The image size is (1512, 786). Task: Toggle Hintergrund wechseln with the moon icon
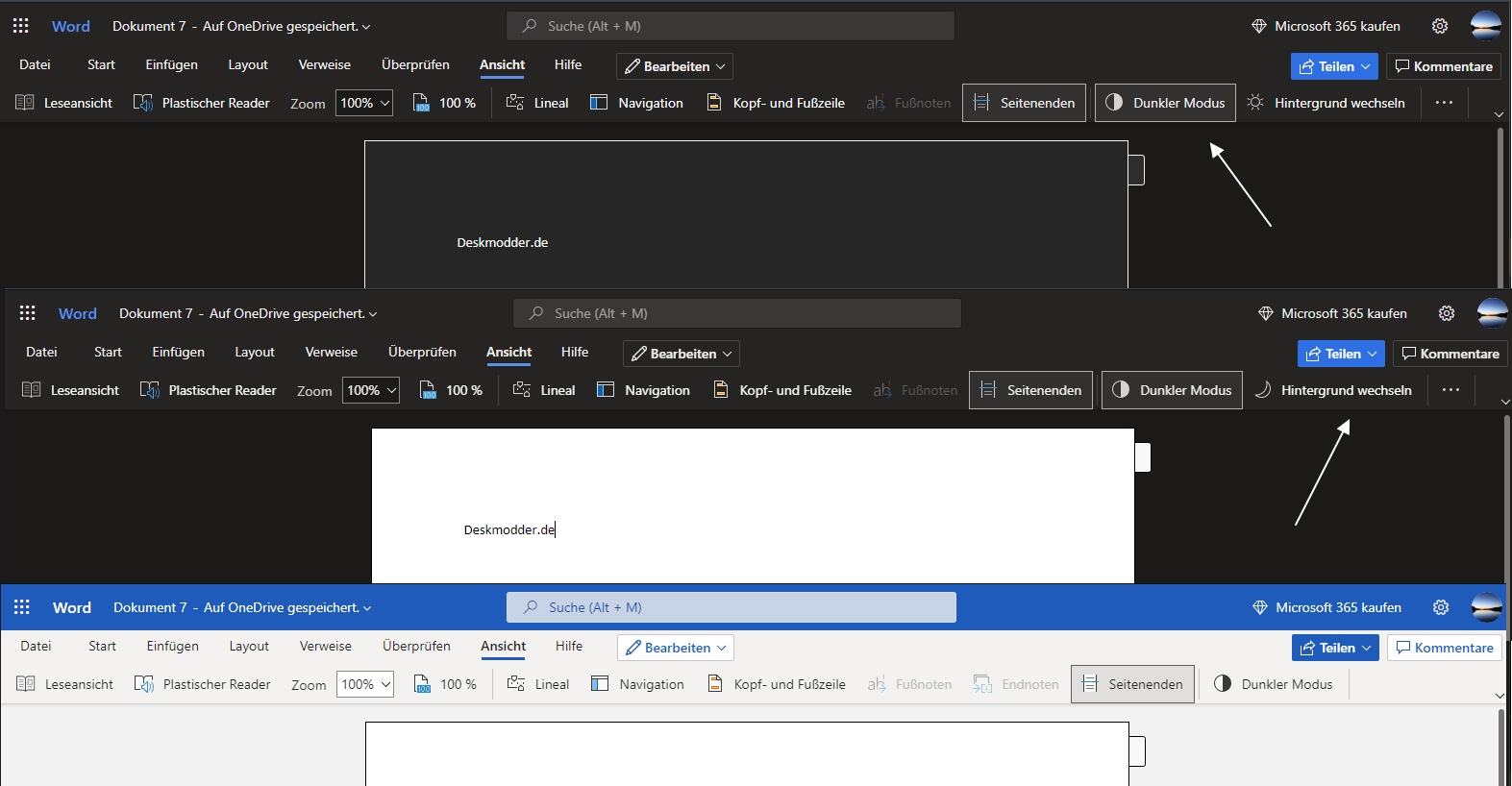pyautogui.click(x=1333, y=390)
